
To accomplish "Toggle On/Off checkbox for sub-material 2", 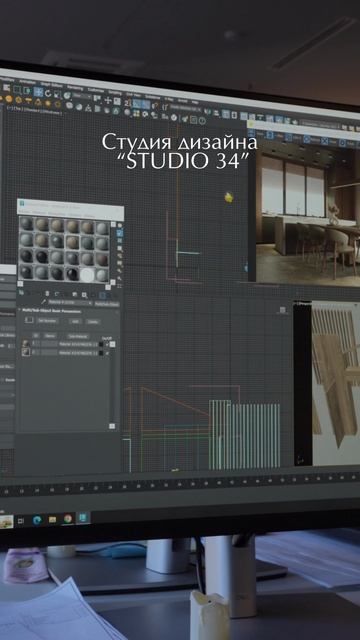I will (x=107, y=353).
